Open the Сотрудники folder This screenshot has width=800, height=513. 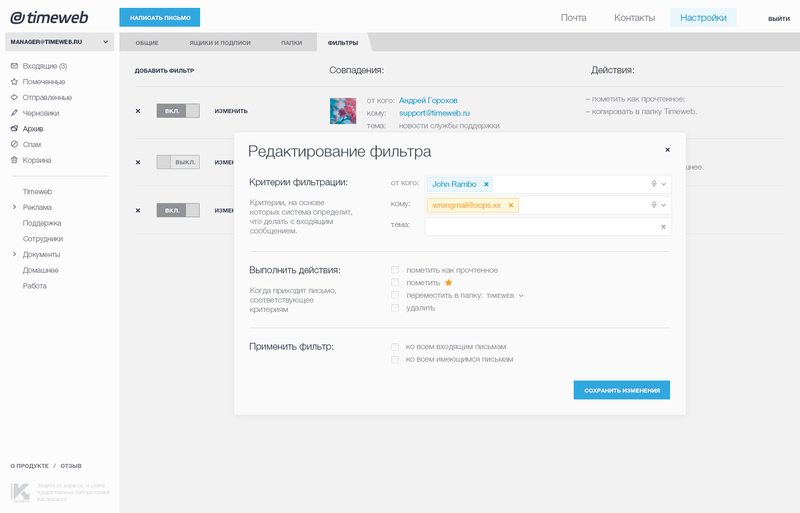43,238
